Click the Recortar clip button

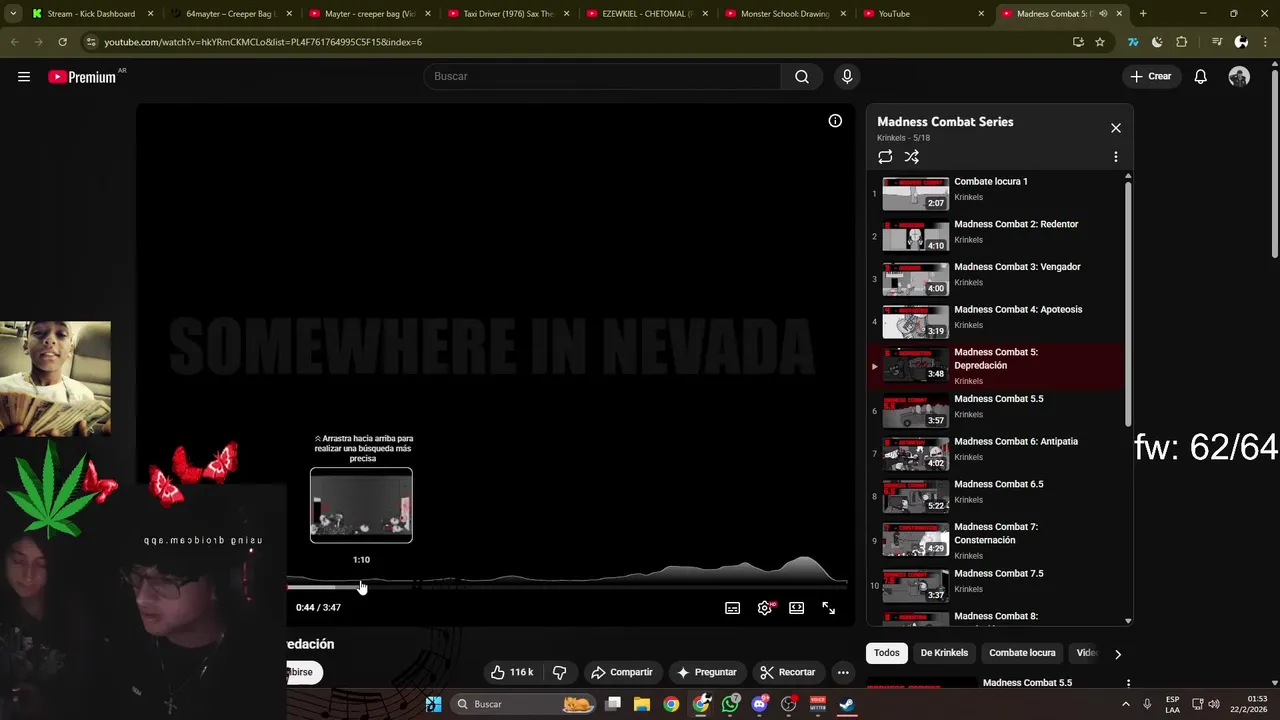[787, 672]
